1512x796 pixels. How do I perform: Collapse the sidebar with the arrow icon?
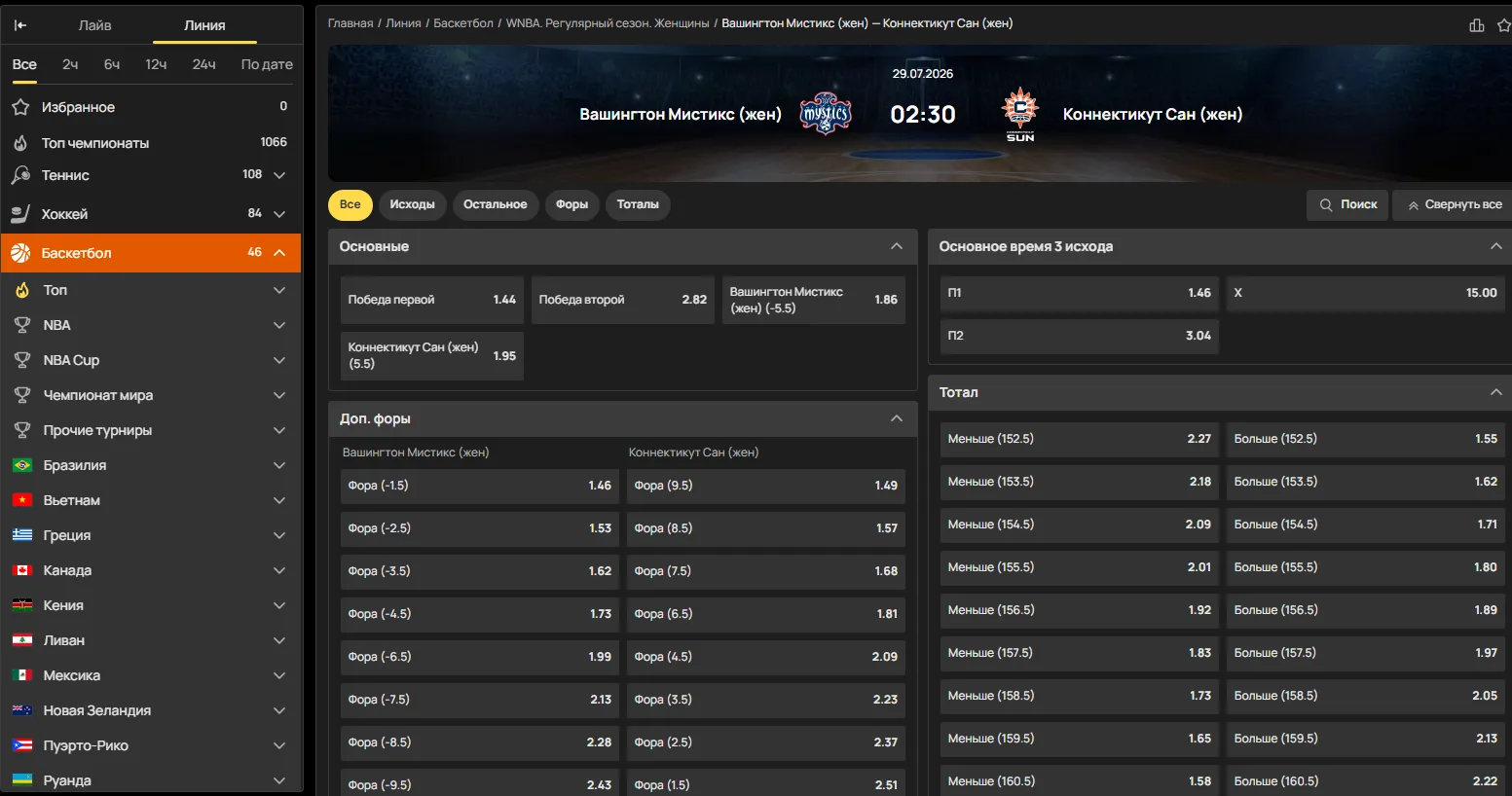(20, 25)
